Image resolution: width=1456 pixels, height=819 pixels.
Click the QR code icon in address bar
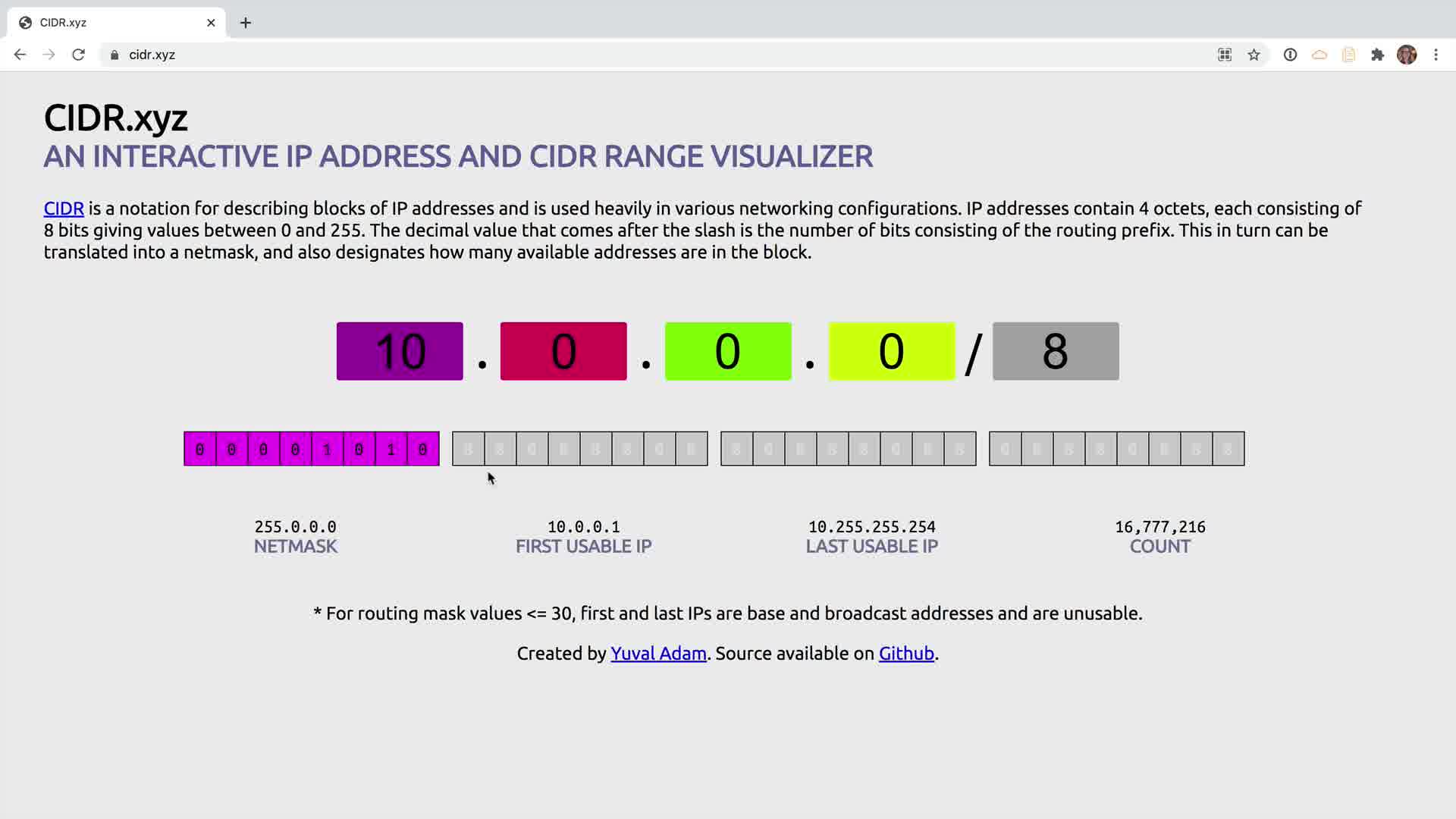point(1225,55)
